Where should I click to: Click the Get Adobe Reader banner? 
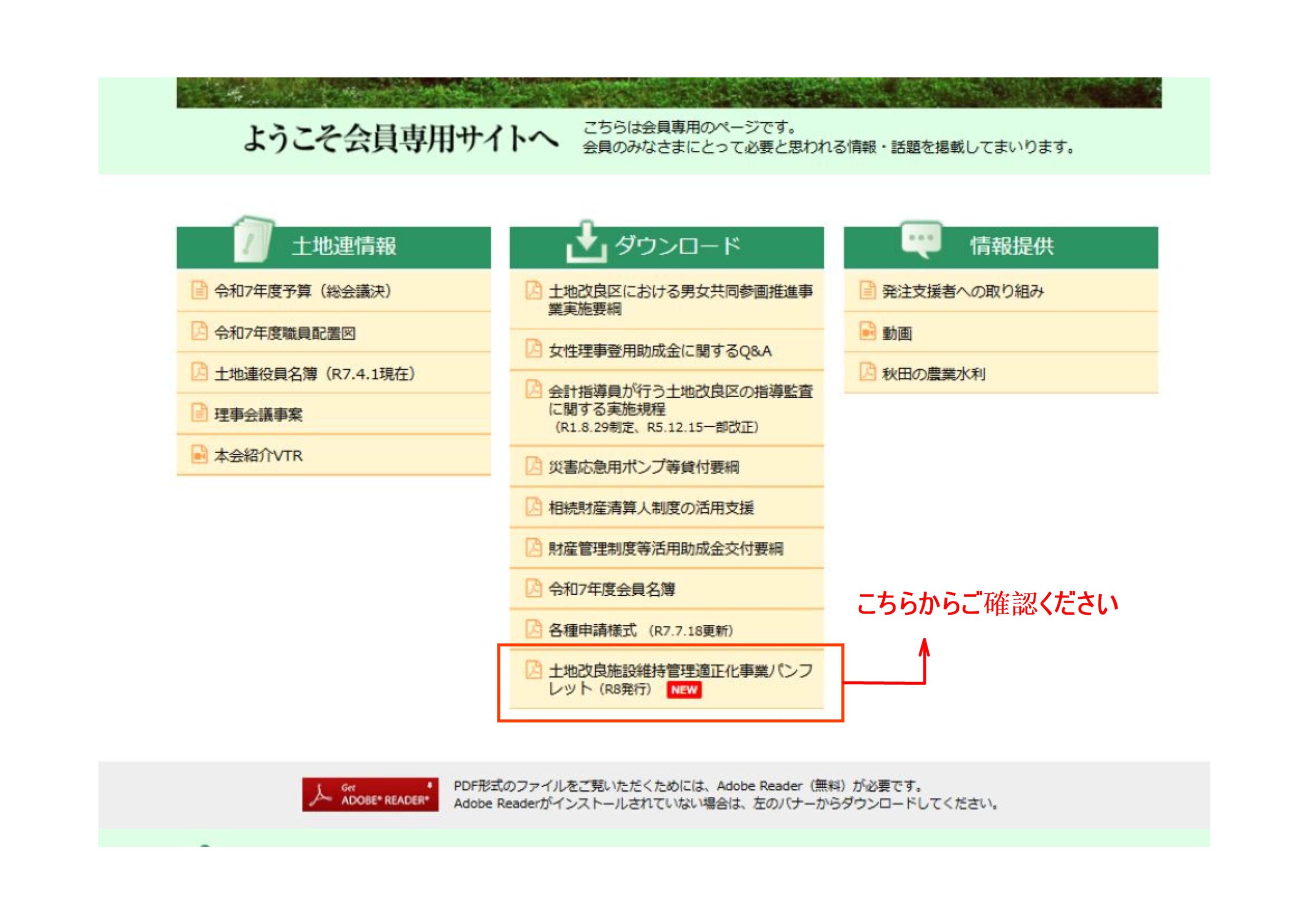click(370, 794)
